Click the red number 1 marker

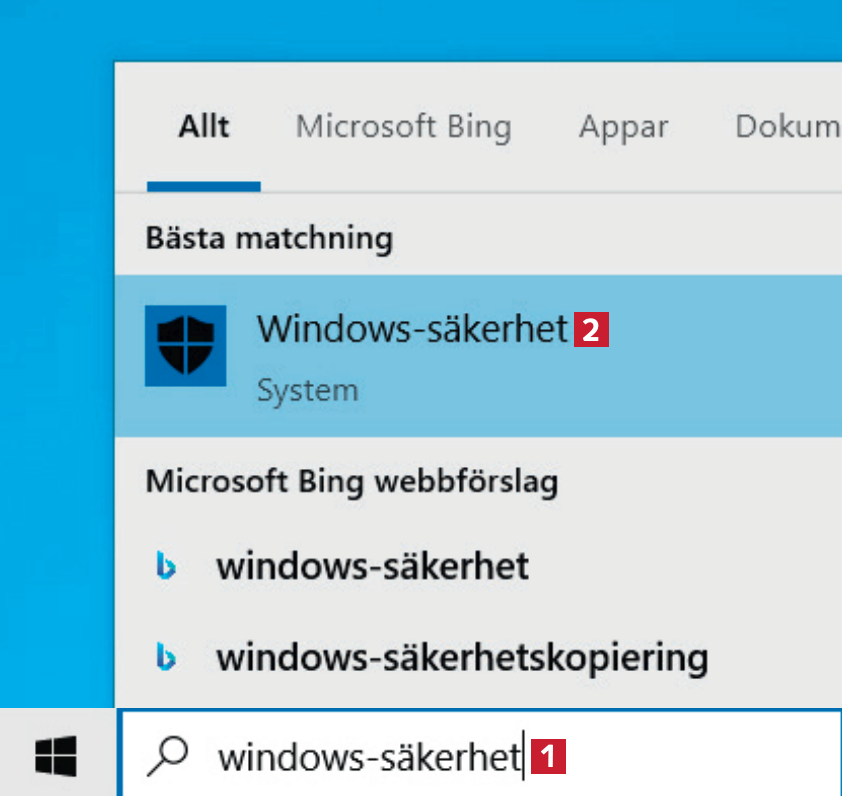(549, 757)
